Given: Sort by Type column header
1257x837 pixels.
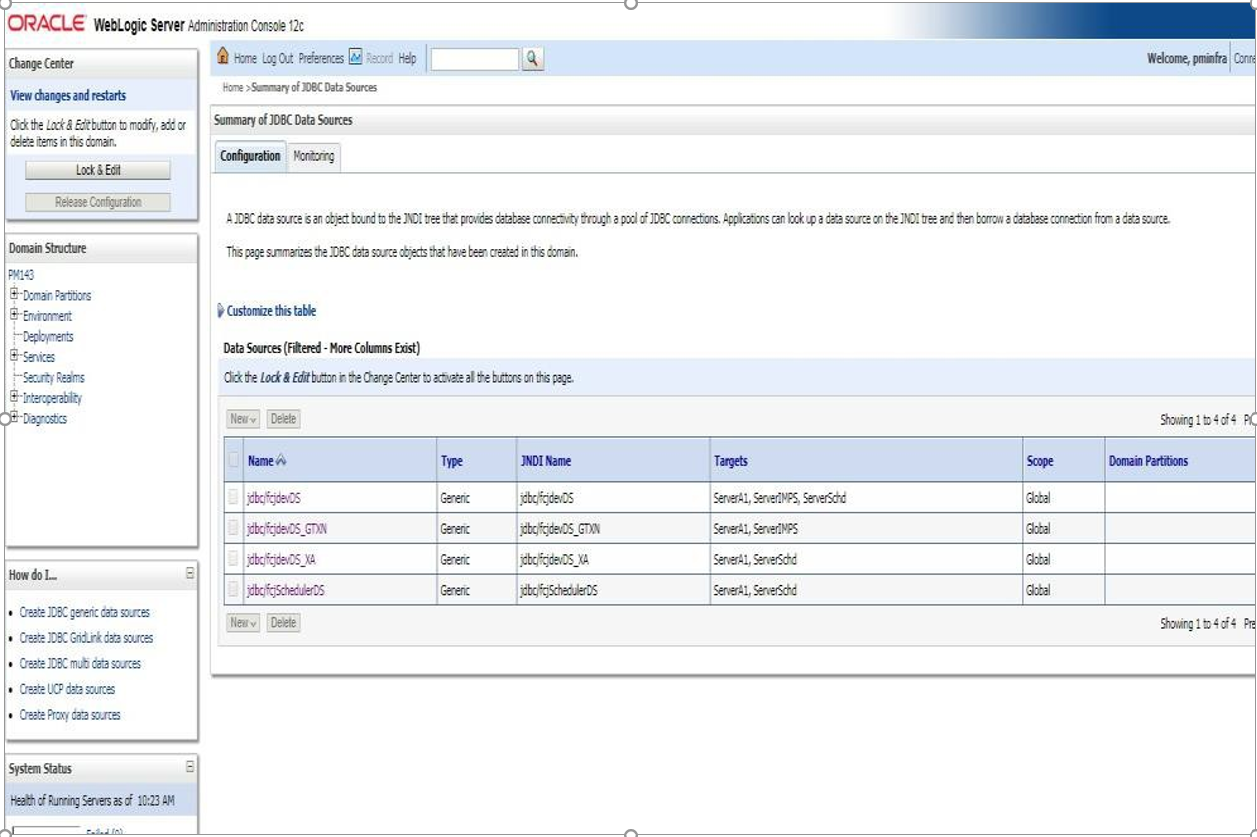Looking at the screenshot, I should pyautogui.click(x=452, y=461).
